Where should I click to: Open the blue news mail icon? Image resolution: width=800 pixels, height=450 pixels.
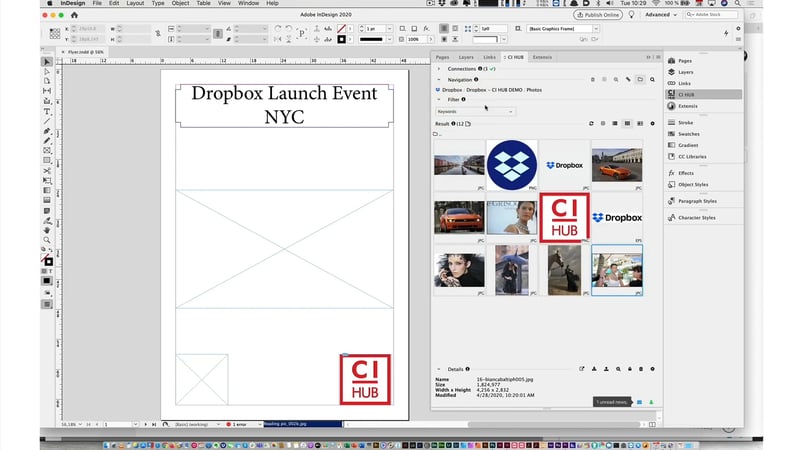(639, 403)
